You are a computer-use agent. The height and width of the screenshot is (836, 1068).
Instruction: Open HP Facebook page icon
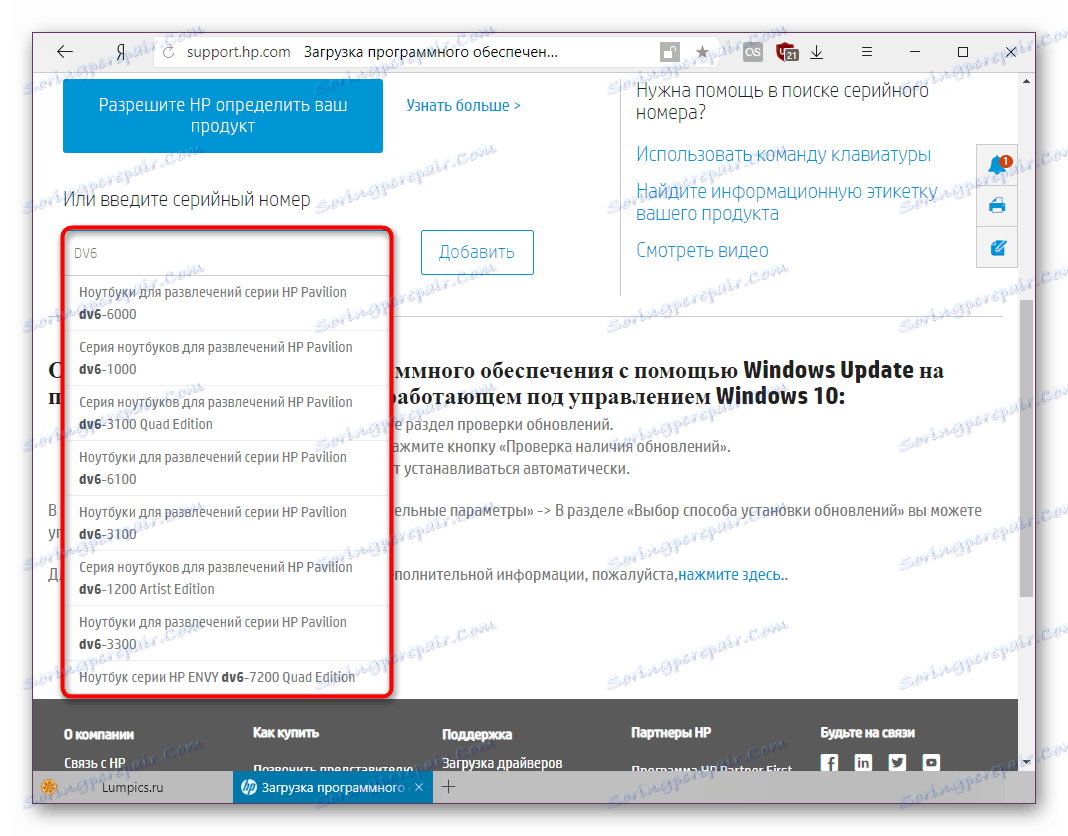[x=830, y=762]
